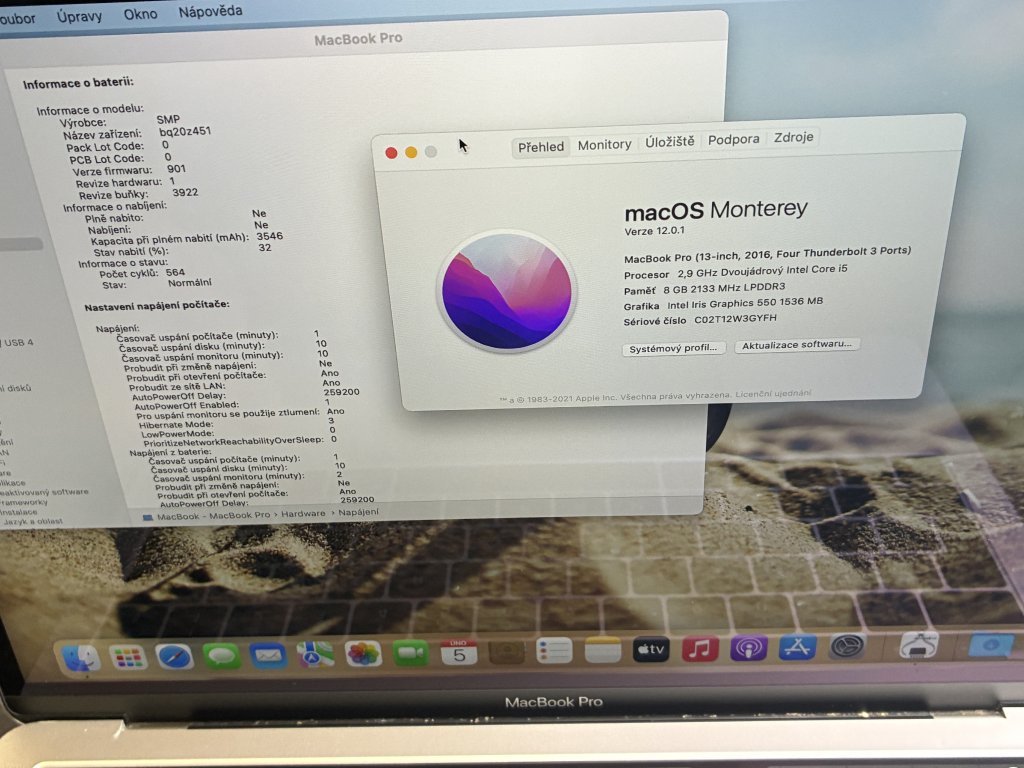This screenshot has height=768, width=1024.
Task: Click the device name bq20z451
Action: tap(185, 131)
